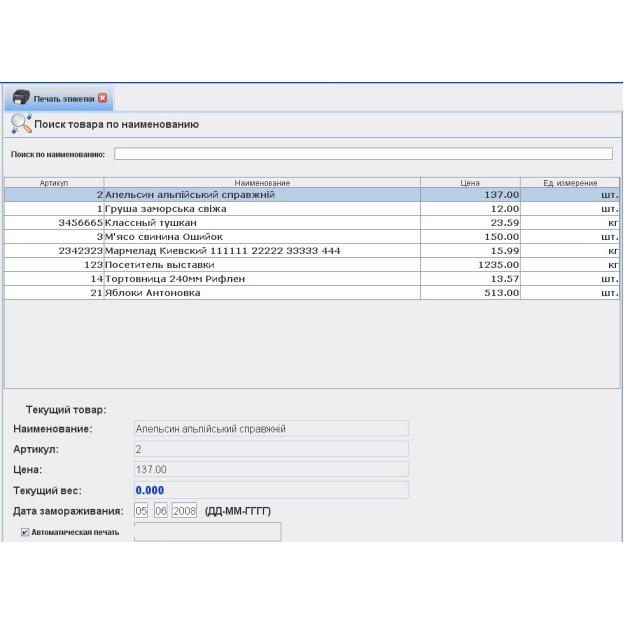Click the day field 05 of freeze date
This screenshot has width=625, height=625.
pyautogui.click(x=141, y=511)
